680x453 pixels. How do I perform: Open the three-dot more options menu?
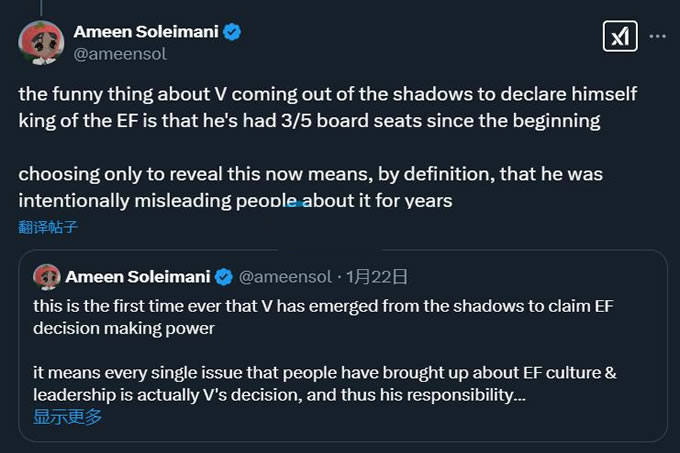pyautogui.click(x=657, y=37)
